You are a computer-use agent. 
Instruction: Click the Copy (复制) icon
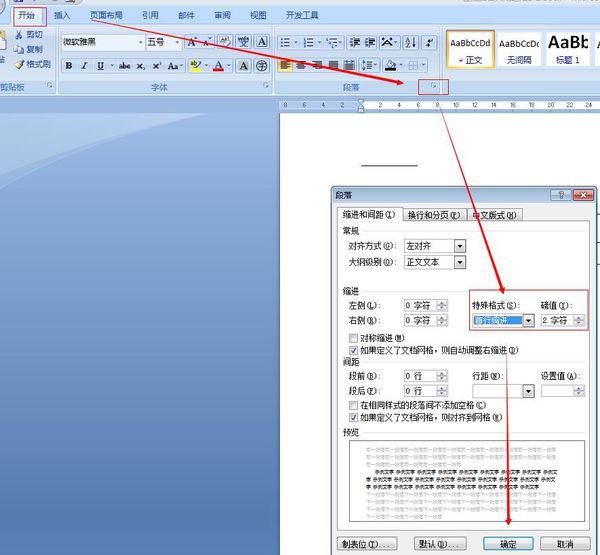[x=18, y=49]
